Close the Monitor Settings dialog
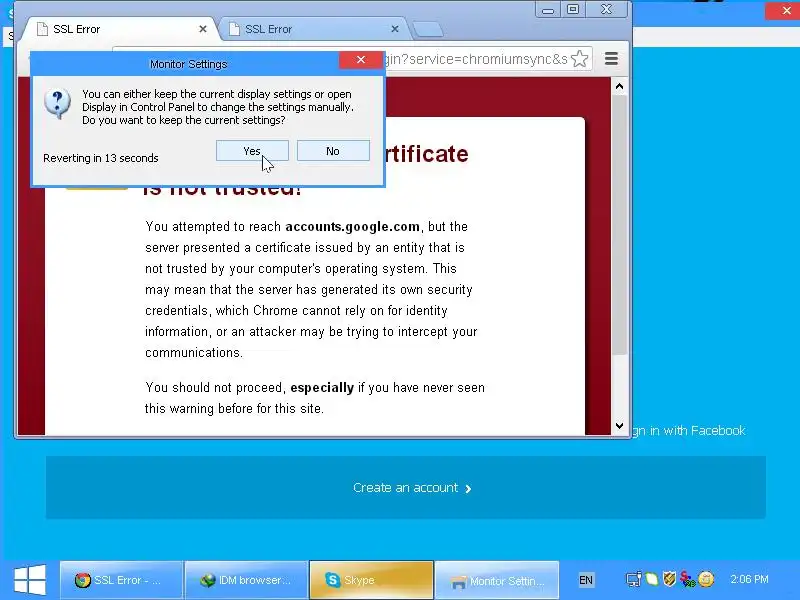Image resolution: width=800 pixels, height=600 pixels. point(361,60)
